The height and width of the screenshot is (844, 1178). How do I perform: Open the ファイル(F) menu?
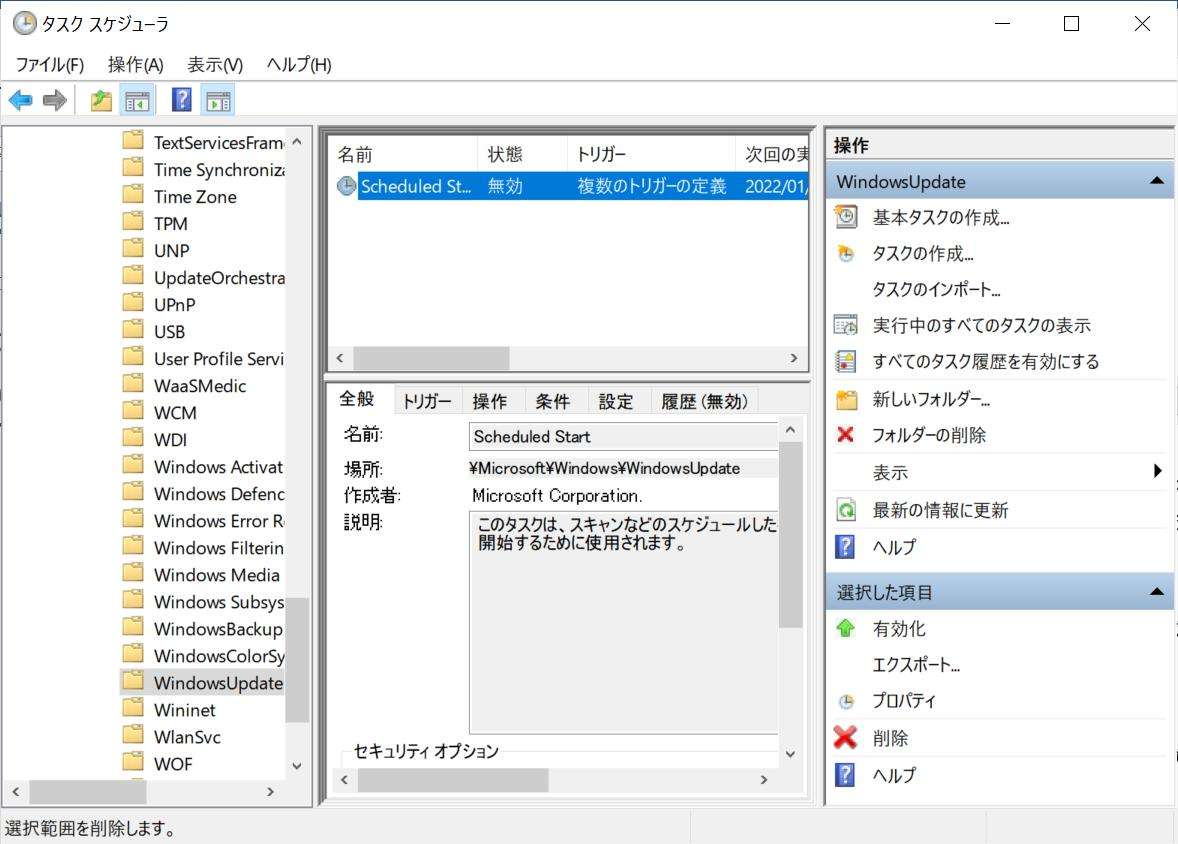(x=50, y=65)
